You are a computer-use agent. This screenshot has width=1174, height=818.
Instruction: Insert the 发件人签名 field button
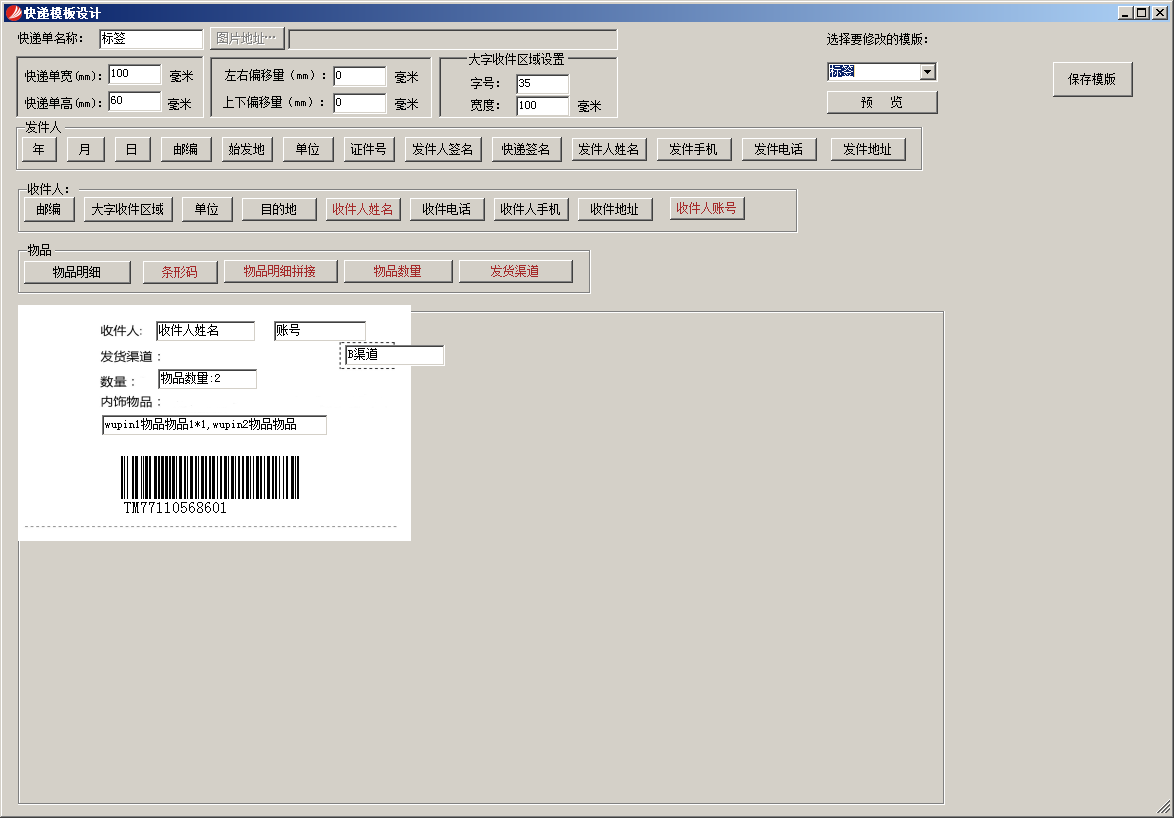pyautogui.click(x=444, y=149)
